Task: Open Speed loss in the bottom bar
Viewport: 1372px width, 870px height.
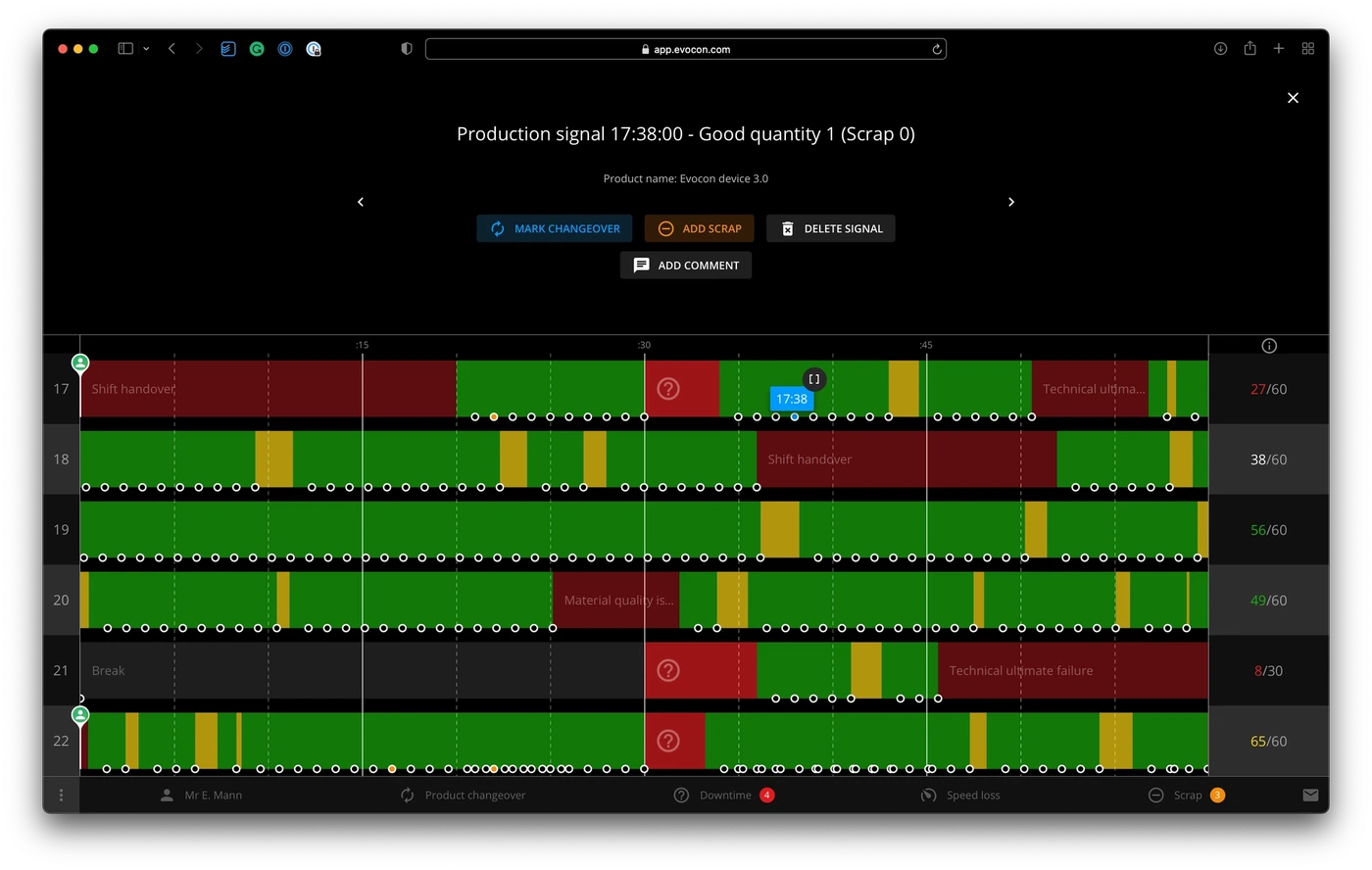Action: [960, 796]
